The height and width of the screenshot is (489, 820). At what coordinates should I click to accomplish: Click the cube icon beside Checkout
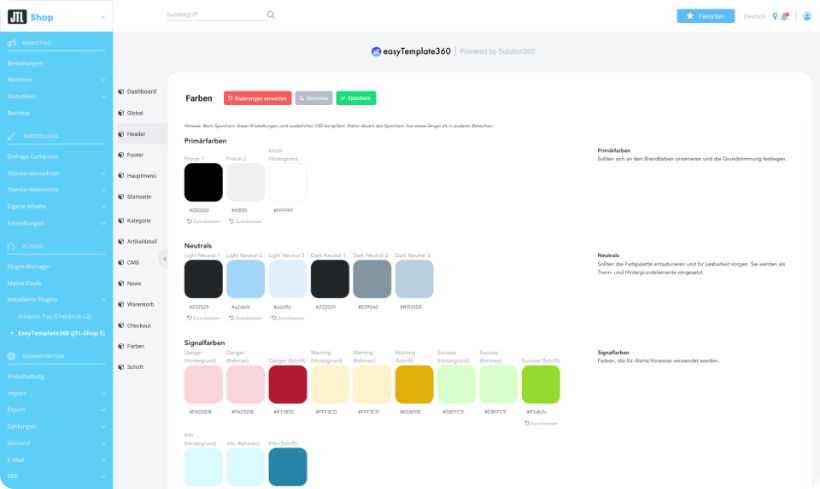point(121,325)
